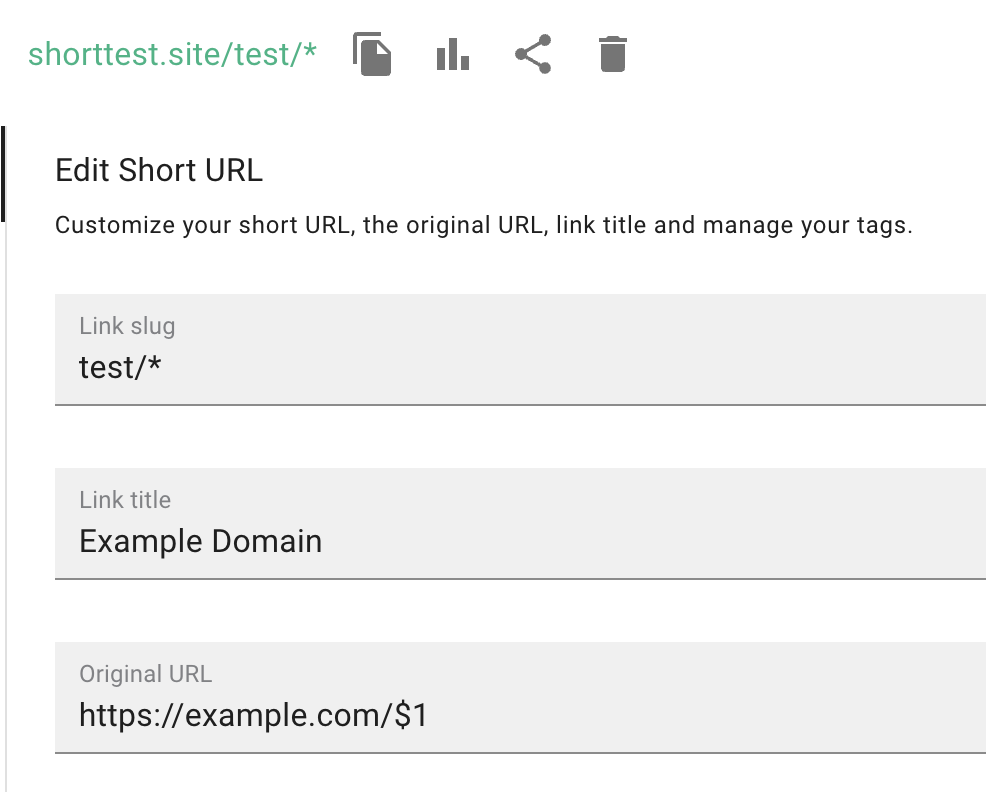Click the Original URL label
Image resolution: width=986 pixels, height=792 pixels.
pyautogui.click(x=145, y=674)
